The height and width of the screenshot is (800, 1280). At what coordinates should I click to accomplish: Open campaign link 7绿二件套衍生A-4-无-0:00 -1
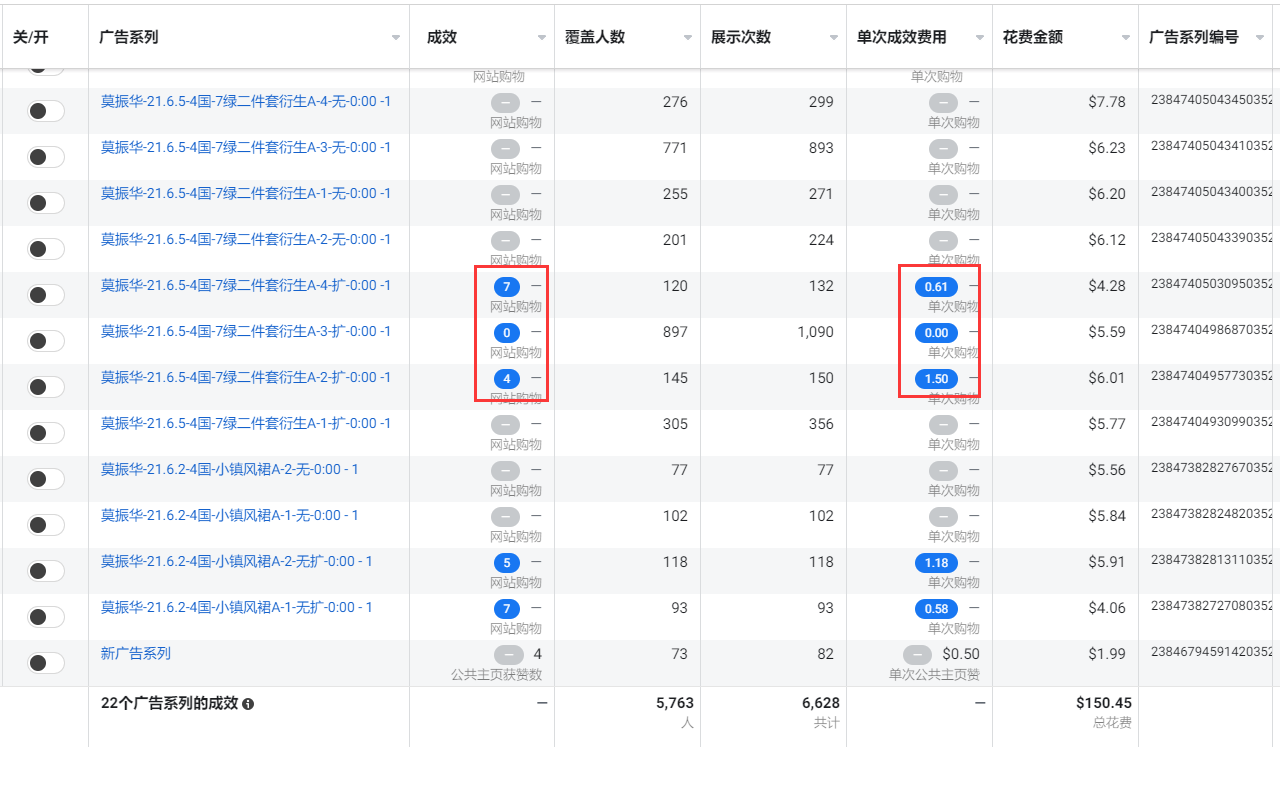point(246,101)
